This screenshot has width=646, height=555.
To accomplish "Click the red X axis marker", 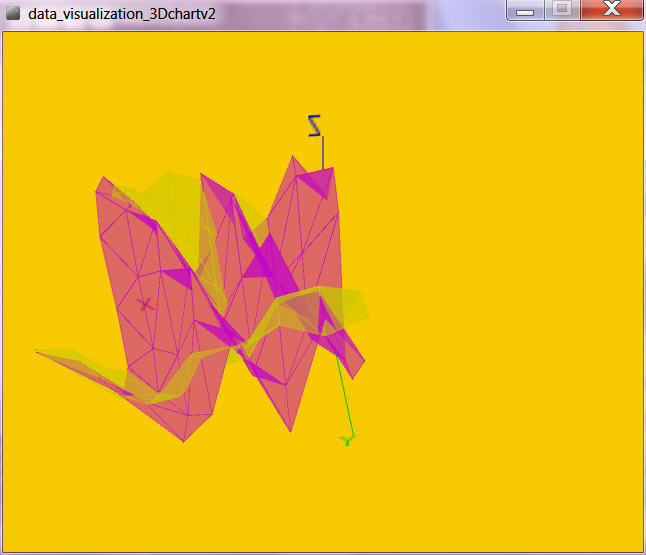I will point(145,303).
